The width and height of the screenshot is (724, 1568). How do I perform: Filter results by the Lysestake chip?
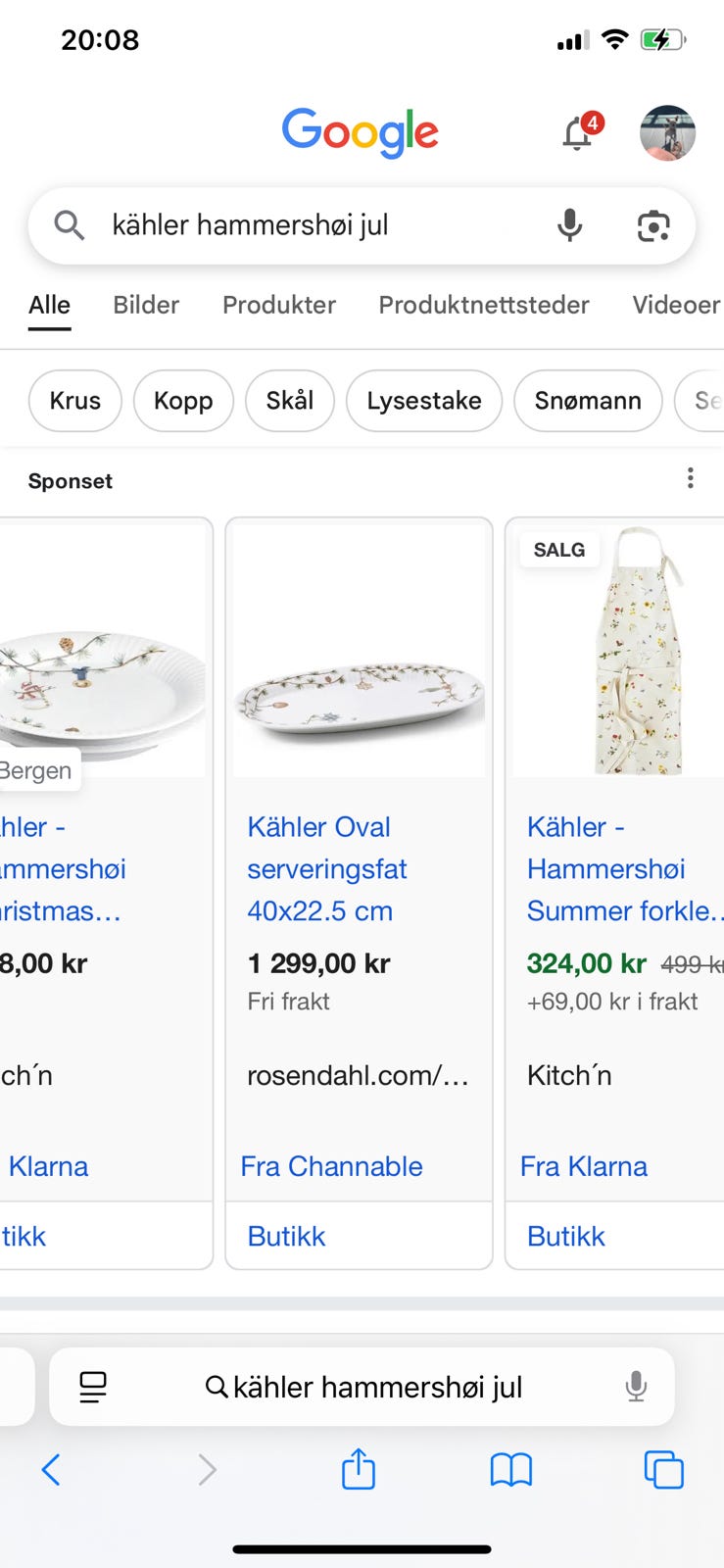point(424,401)
